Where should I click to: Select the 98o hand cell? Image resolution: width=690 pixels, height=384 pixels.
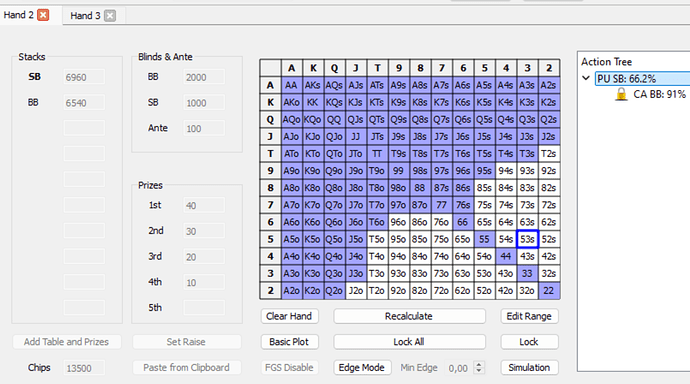[399, 188]
